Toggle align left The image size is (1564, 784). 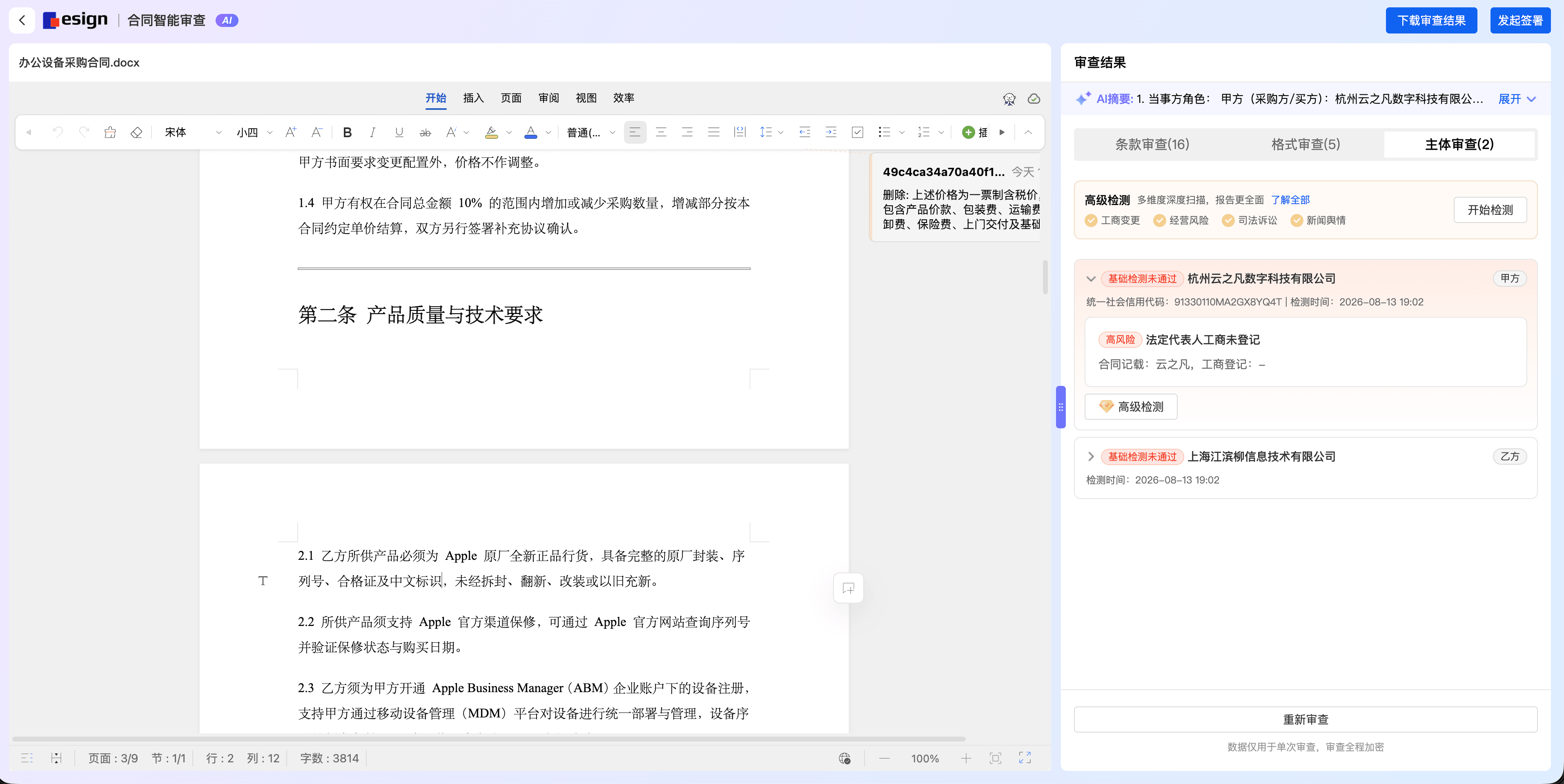635,132
